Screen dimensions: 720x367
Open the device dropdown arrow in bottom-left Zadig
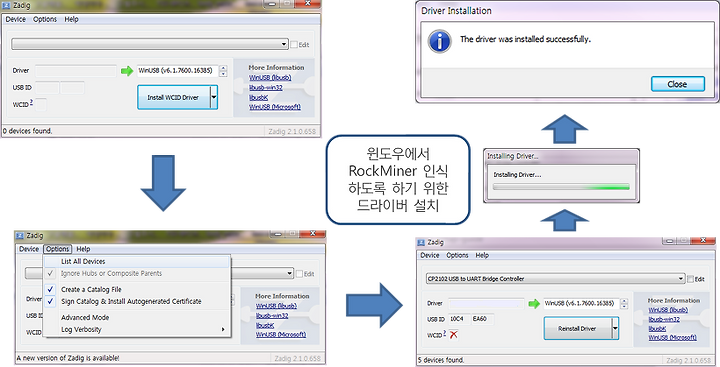point(289,273)
